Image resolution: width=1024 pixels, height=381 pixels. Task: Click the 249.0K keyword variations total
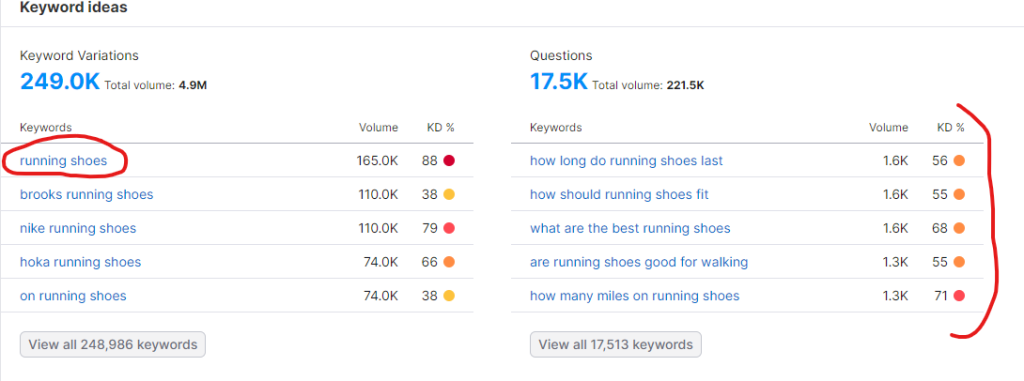click(x=60, y=82)
